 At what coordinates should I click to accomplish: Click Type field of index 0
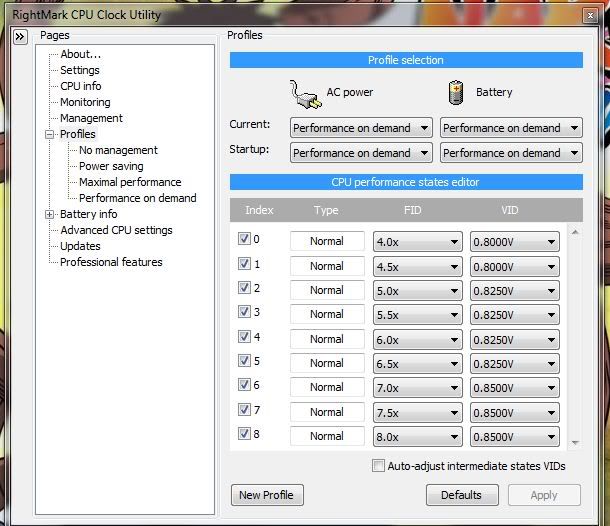[327, 241]
